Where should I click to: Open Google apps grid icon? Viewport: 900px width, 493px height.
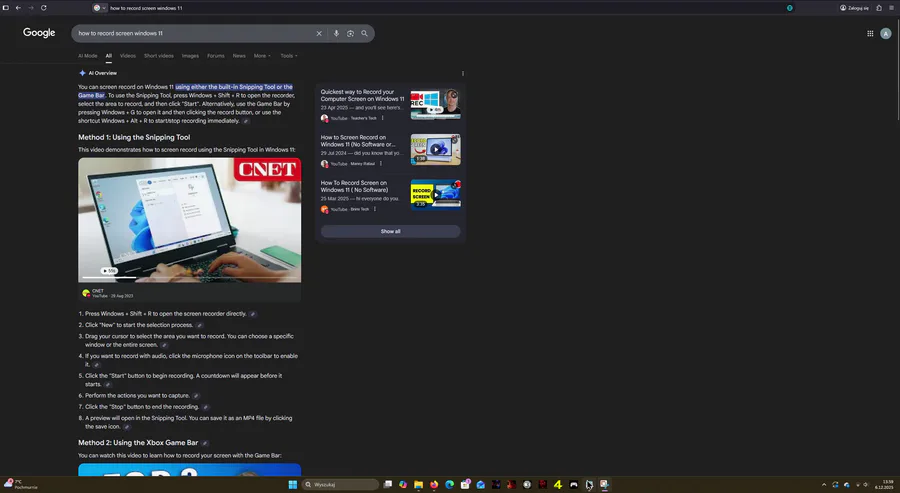(x=870, y=33)
